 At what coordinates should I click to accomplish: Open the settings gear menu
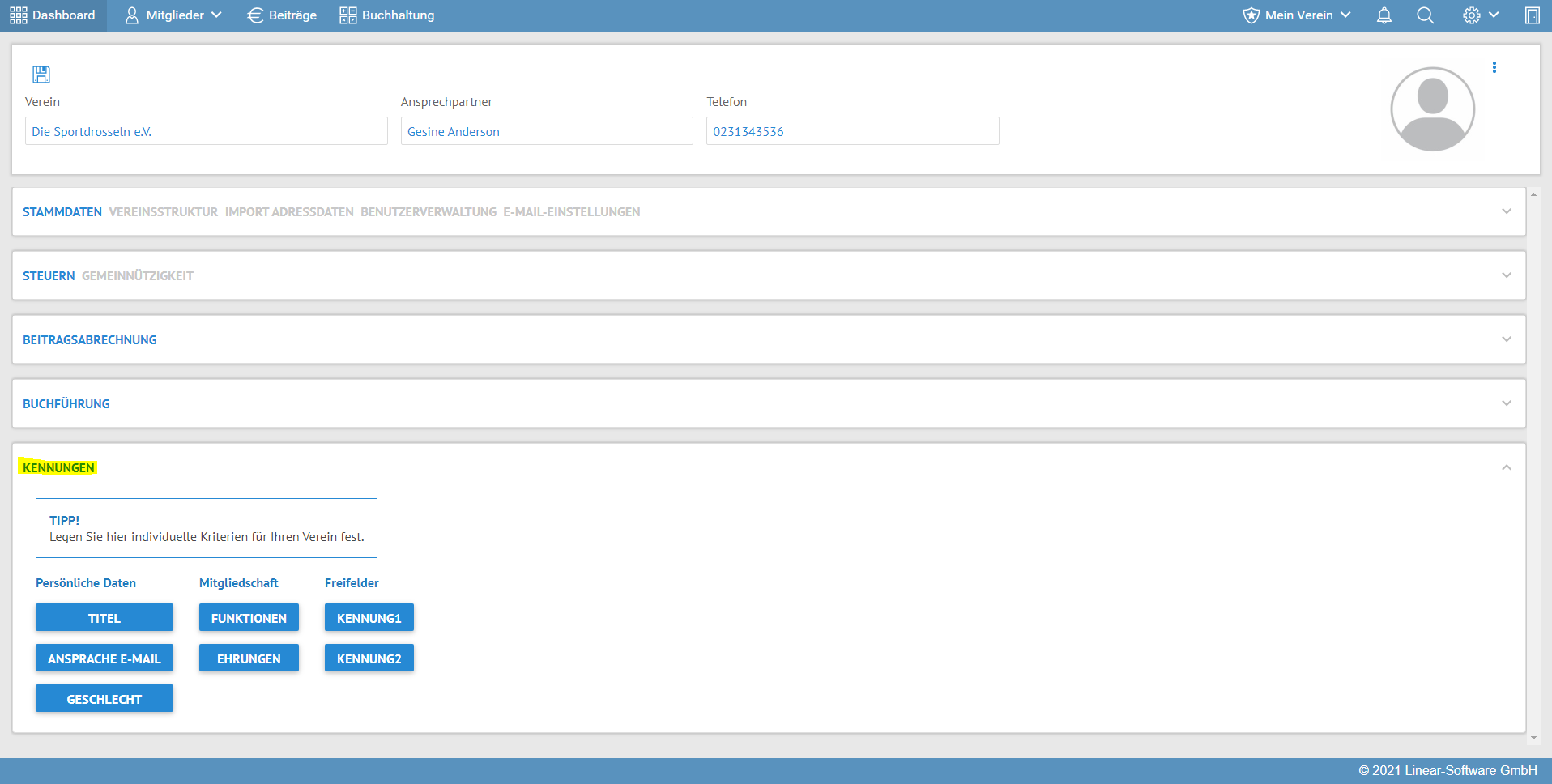[x=1481, y=15]
